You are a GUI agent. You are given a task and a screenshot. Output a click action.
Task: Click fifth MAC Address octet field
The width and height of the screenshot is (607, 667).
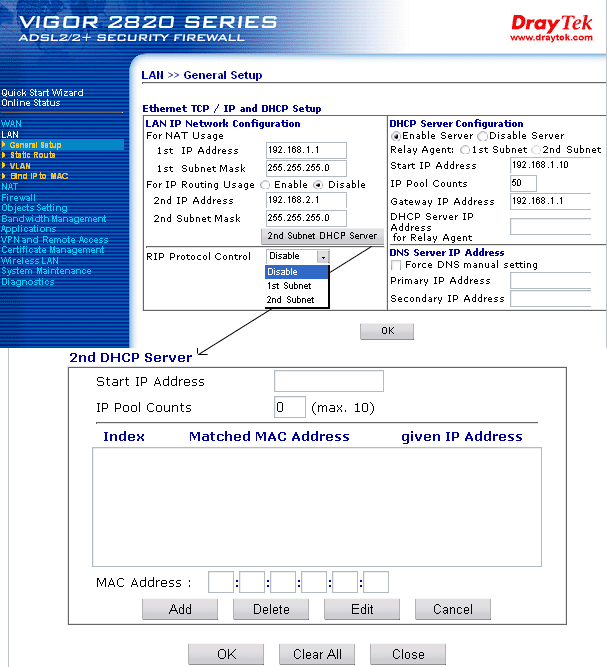345,582
